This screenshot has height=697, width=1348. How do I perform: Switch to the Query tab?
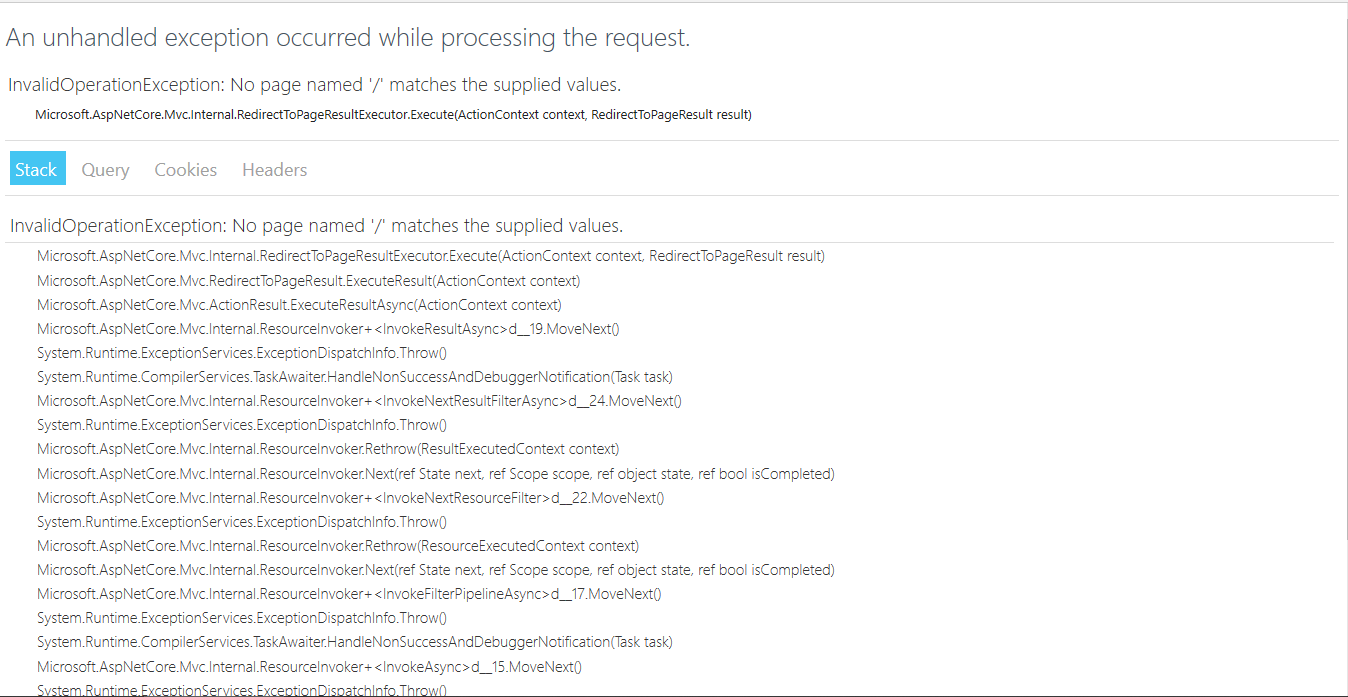pyautogui.click(x=105, y=169)
